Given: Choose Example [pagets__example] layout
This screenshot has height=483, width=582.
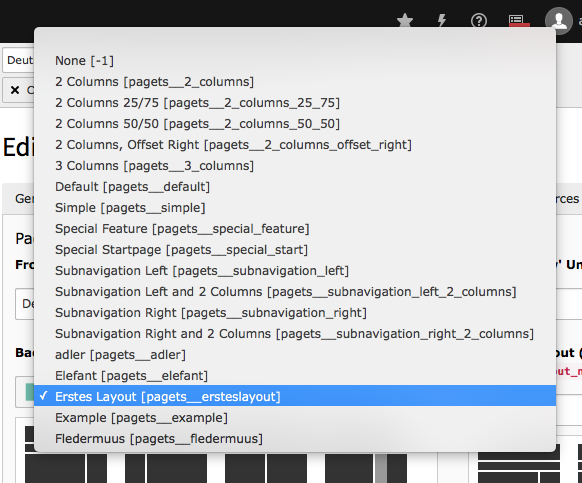Looking at the screenshot, I should (295, 418).
